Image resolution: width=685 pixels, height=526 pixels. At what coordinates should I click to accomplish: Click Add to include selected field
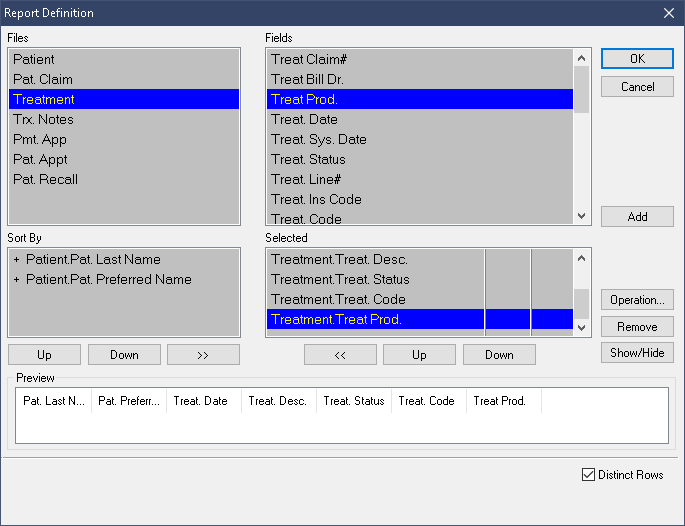click(x=637, y=217)
